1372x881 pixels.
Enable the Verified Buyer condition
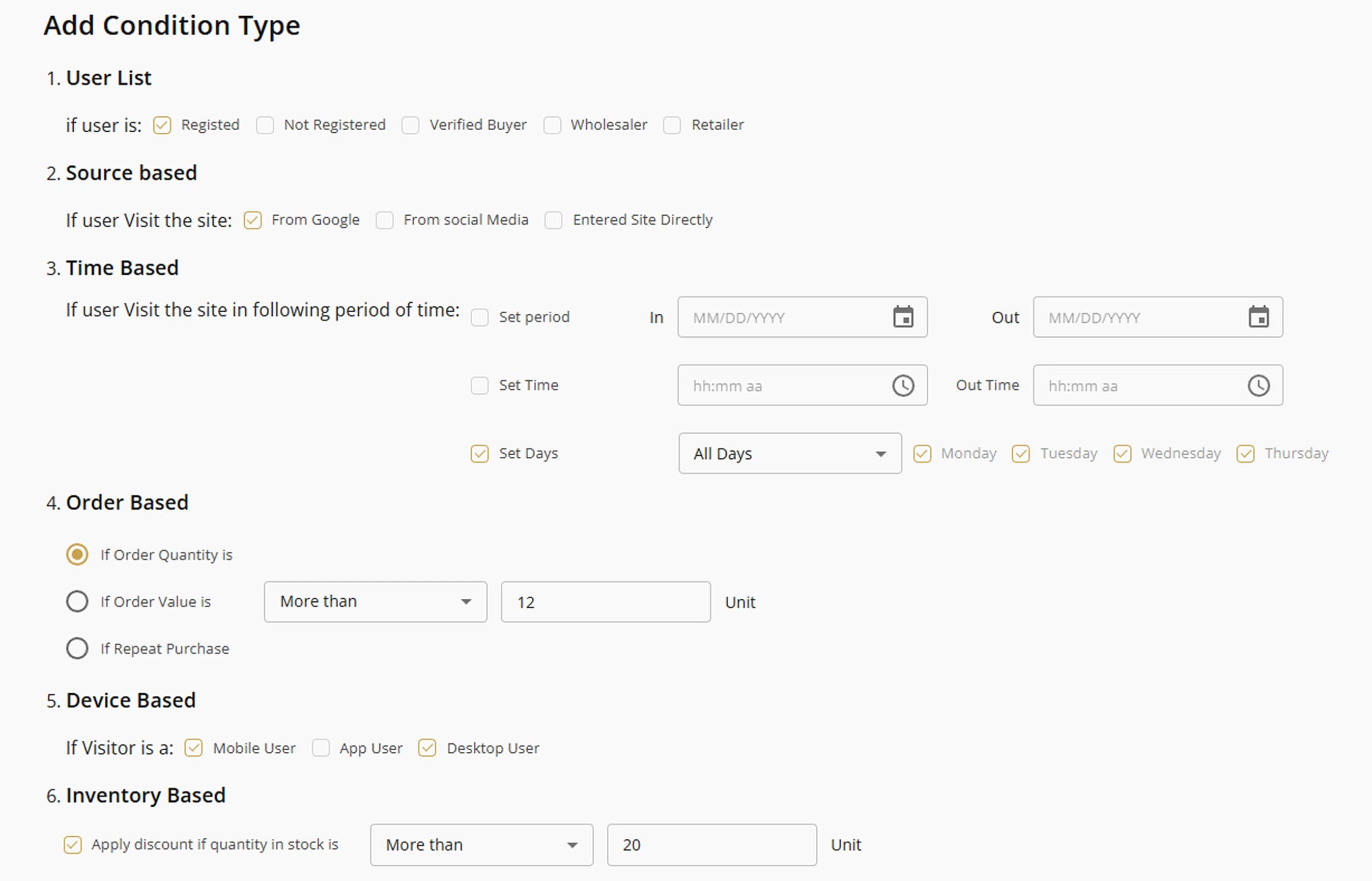point(410,125)
